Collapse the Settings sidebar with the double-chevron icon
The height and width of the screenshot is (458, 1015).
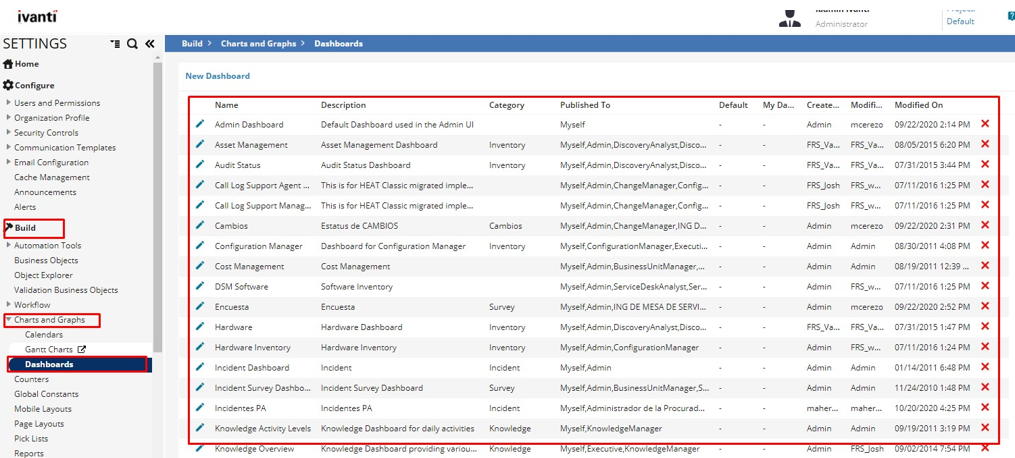[x=149, y=44]
